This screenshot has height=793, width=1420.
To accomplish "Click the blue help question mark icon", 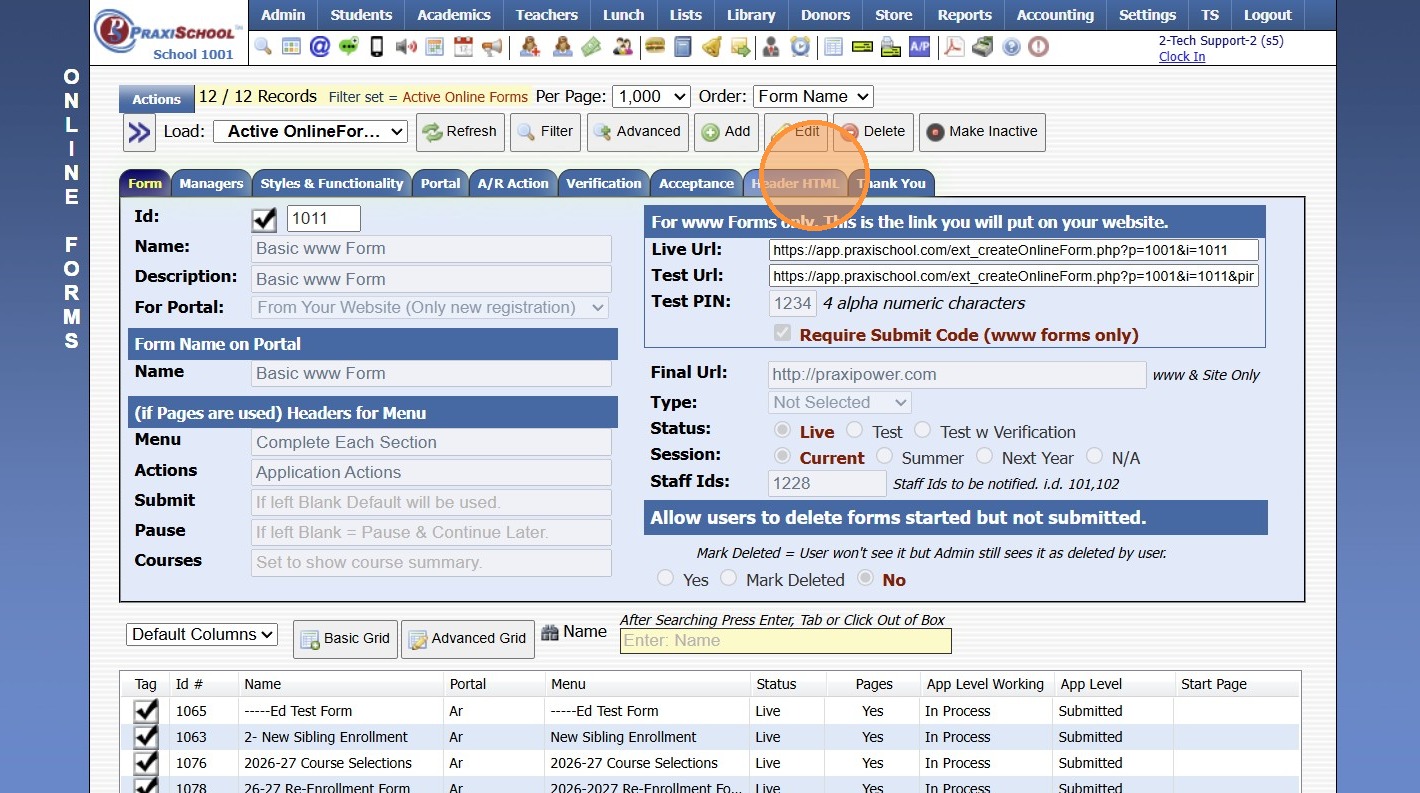I will [1011, 46].
